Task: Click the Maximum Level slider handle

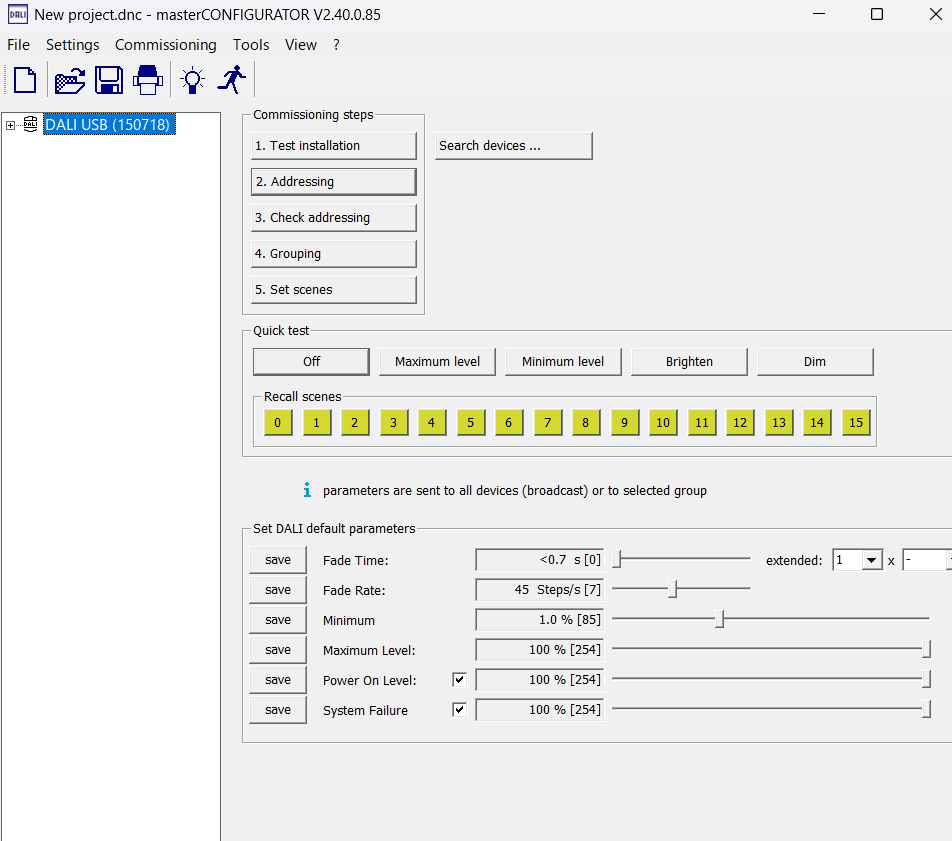Action: click(926, 649)
